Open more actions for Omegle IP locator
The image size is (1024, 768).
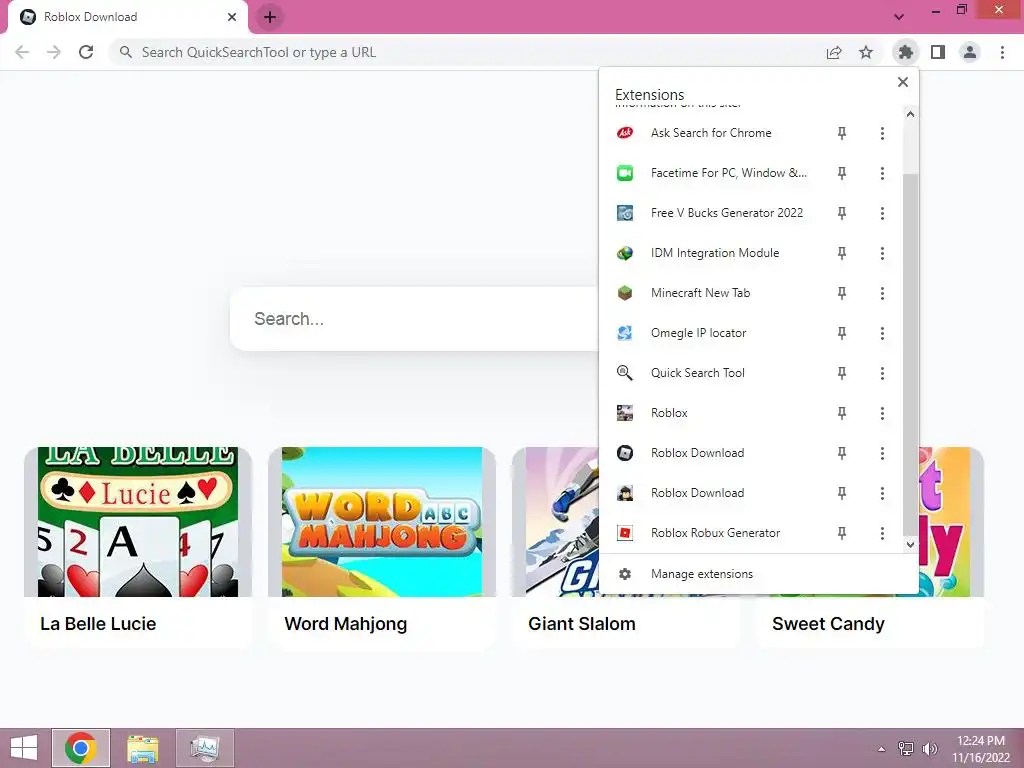point(882,333)
